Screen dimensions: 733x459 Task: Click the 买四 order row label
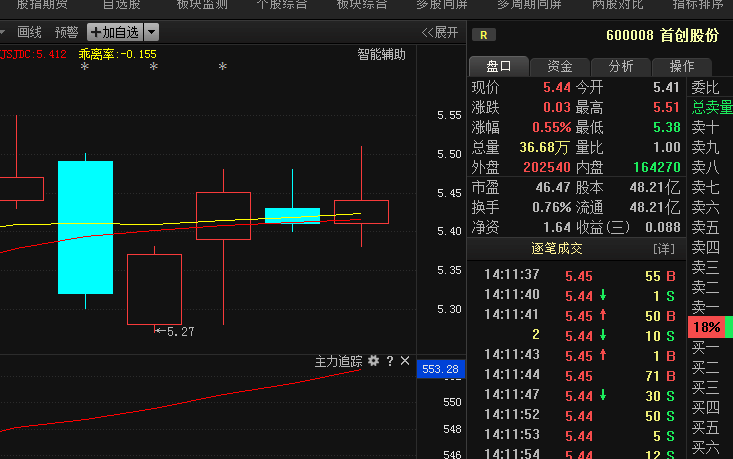705,408
